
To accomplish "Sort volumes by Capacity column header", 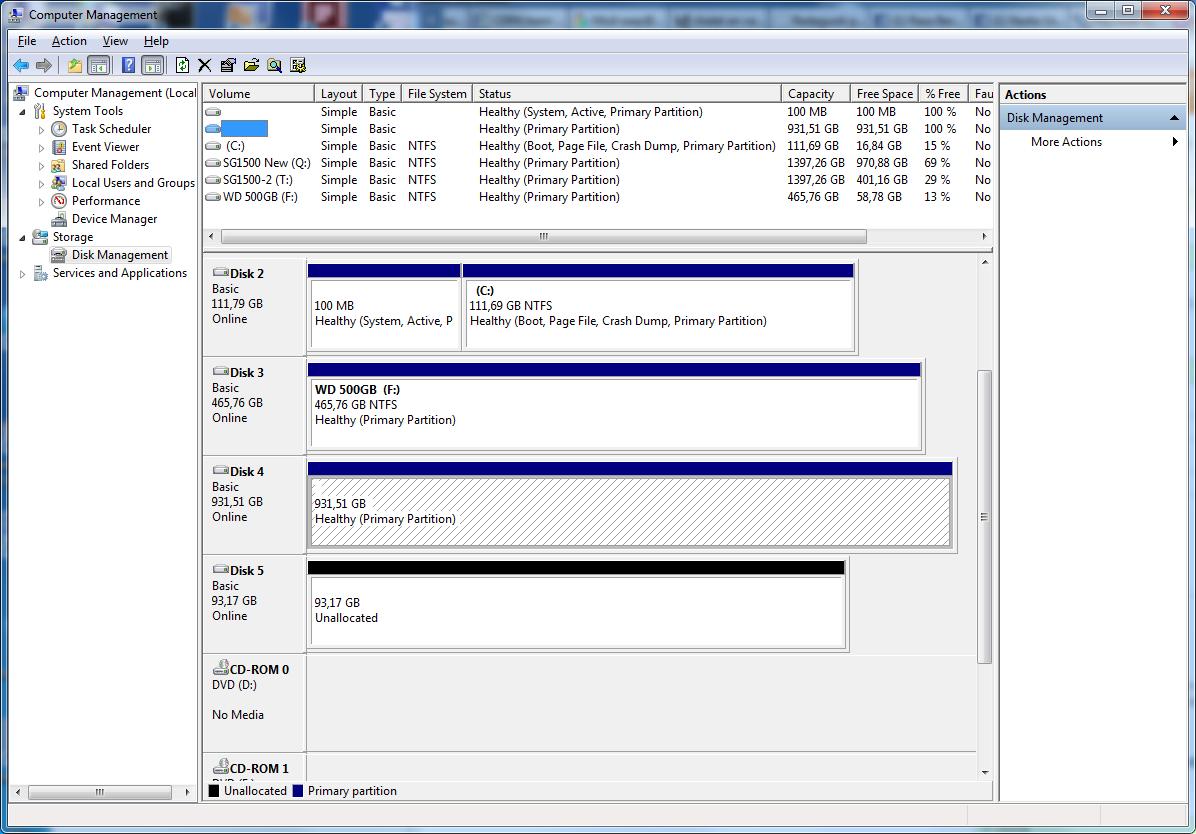I will pos(810,94).
